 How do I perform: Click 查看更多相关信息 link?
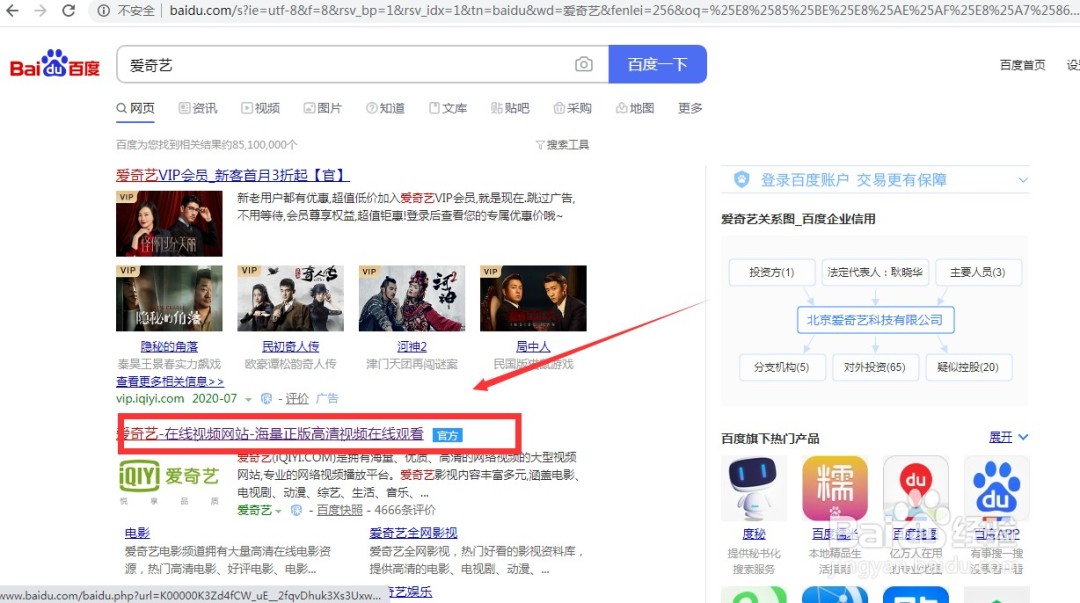(169, 381)
